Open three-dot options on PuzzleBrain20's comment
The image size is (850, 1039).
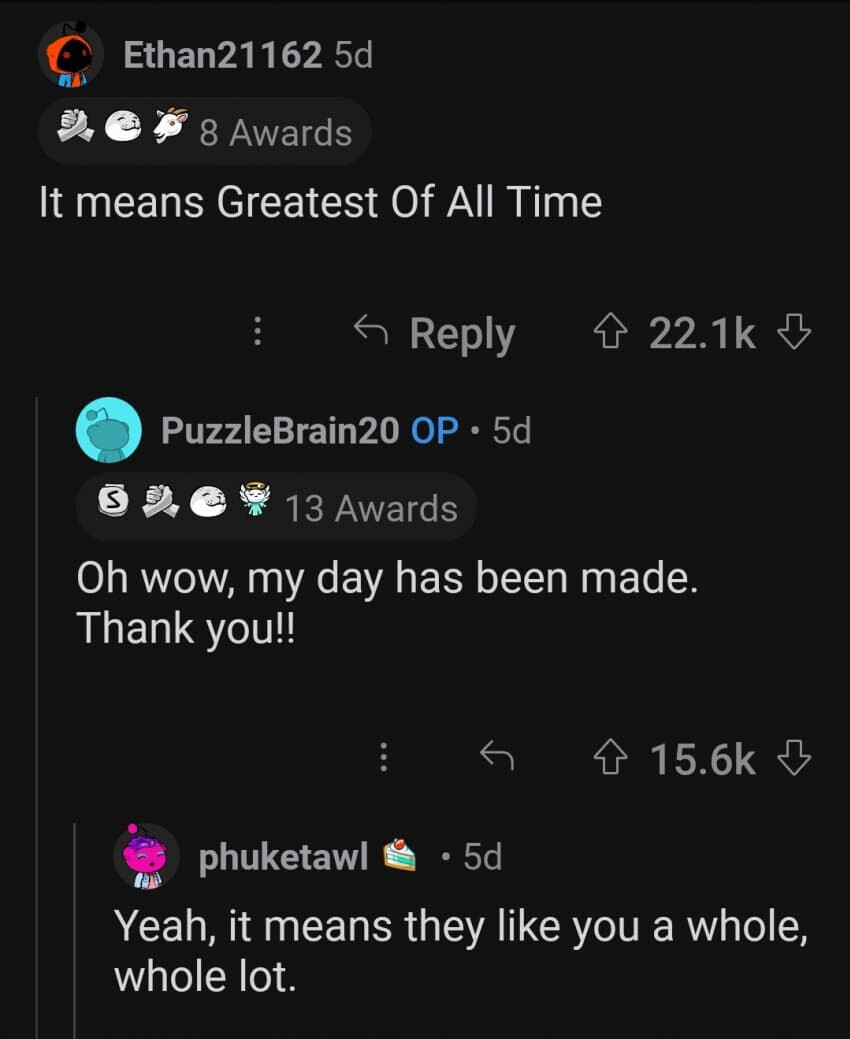[382, 759]
